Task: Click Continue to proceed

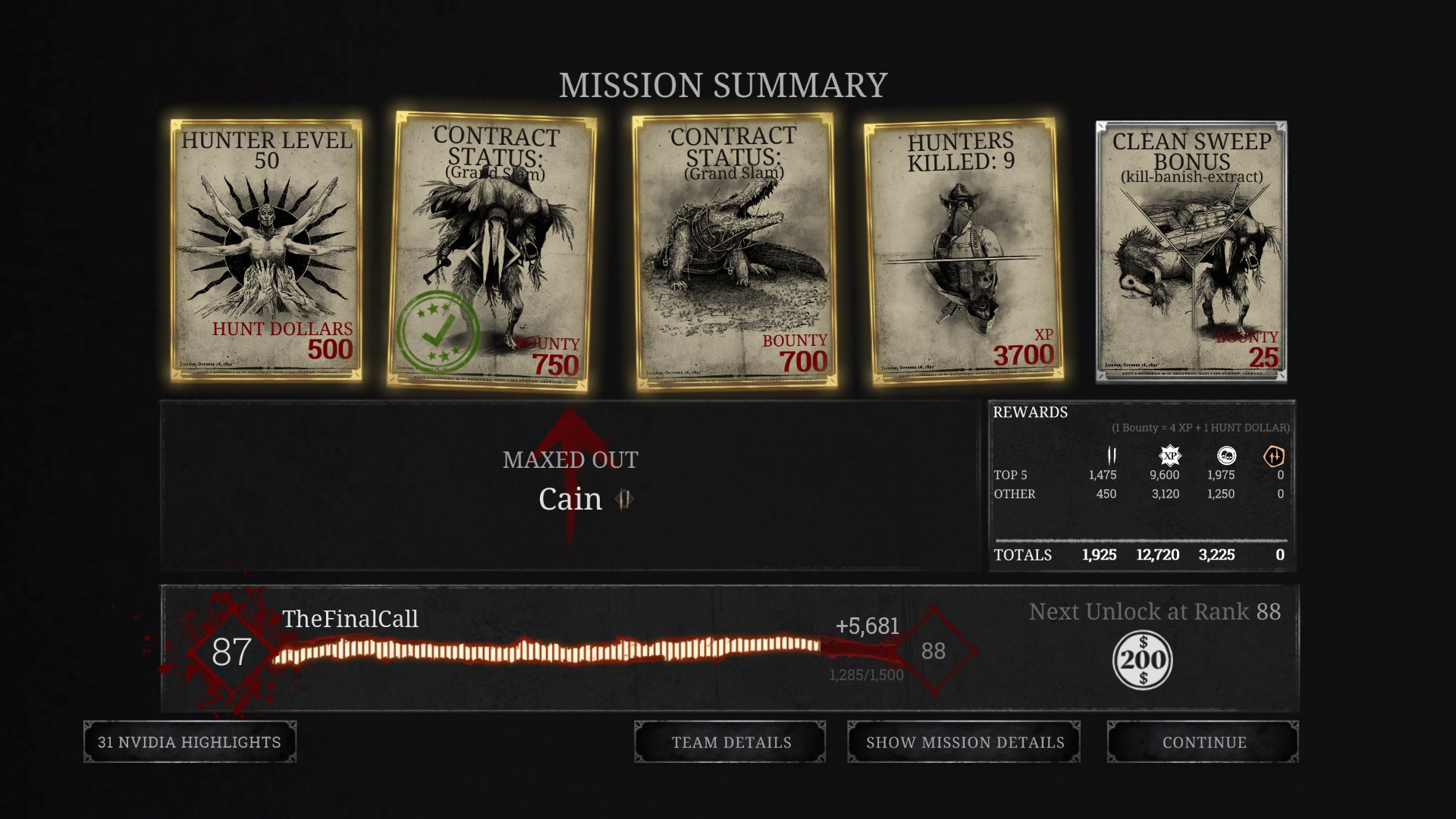Action: 1203,742
